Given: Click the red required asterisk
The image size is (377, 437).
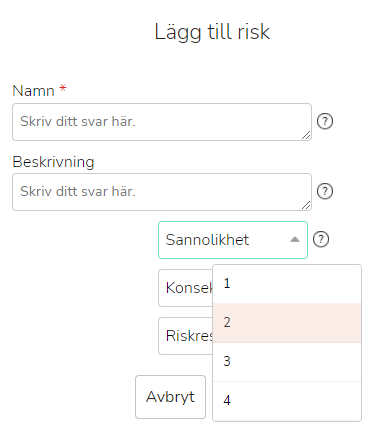Looking at the screenshot, I should (63, 88).
